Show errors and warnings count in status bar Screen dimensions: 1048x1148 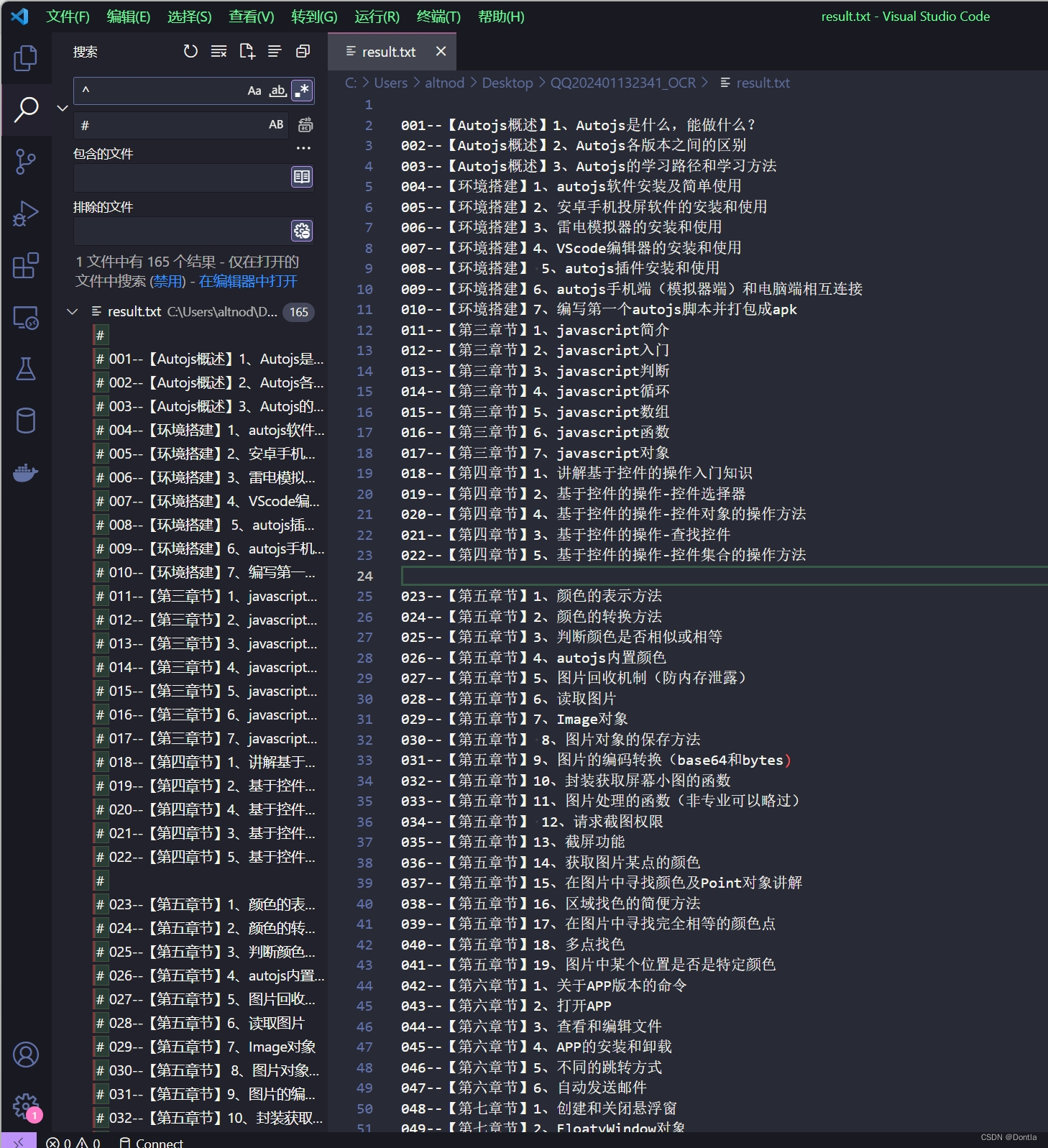(73, 1143)
